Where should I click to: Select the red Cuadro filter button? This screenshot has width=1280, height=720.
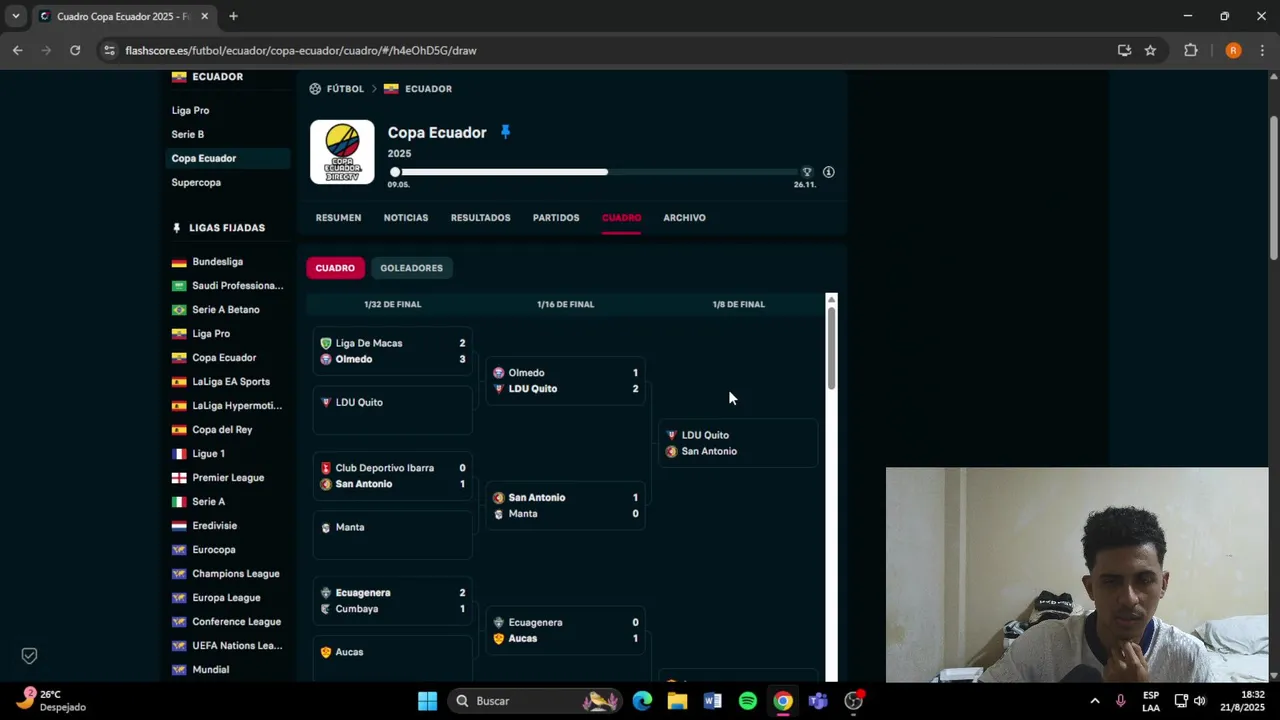(x=335, y=268)
